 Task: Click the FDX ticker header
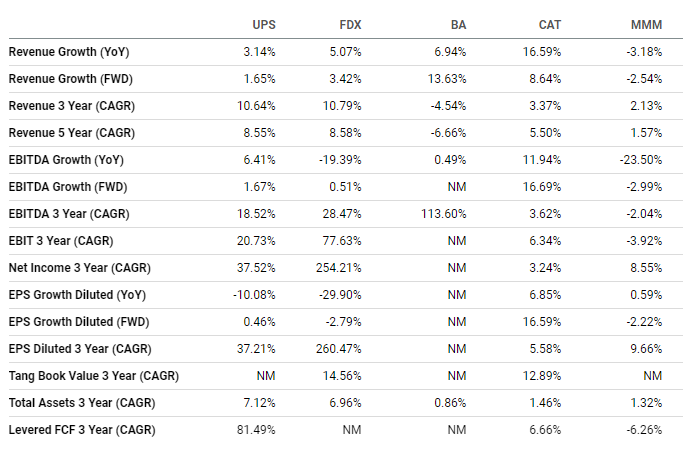tap(351, 23)
